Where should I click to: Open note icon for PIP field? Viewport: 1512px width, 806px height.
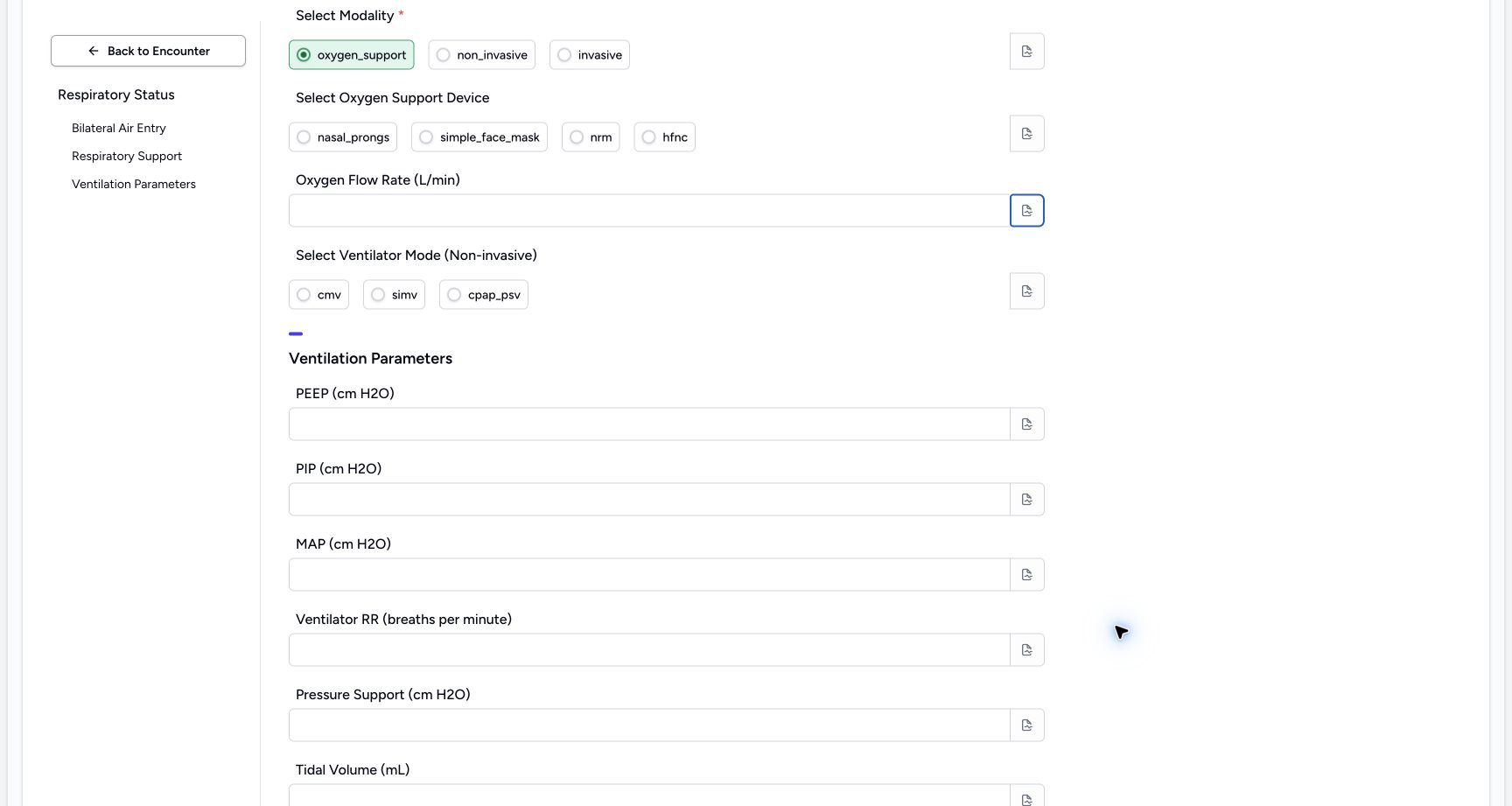click(x=1026, y=500)
